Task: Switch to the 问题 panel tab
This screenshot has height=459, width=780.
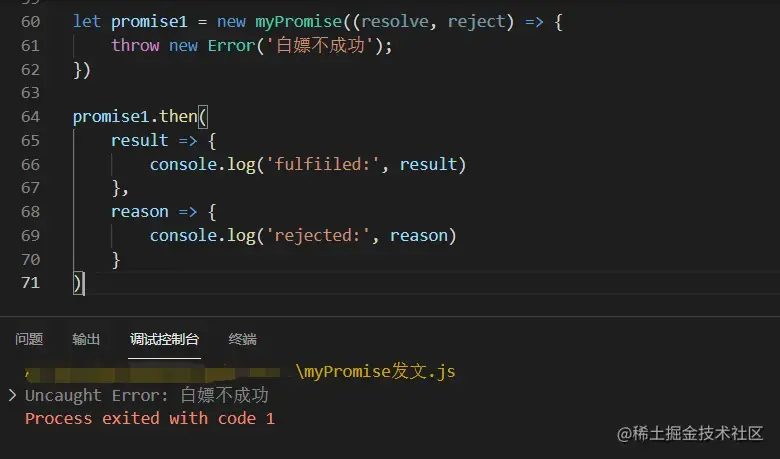Action: click(x=29, y=339)
